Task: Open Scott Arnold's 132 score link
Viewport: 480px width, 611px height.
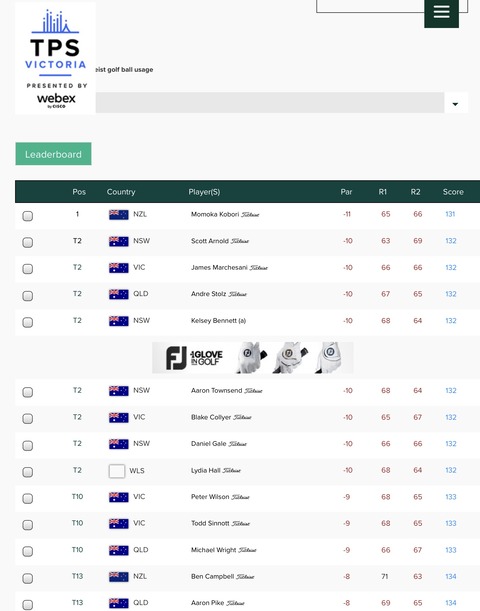Action: [x=451, y=241]
